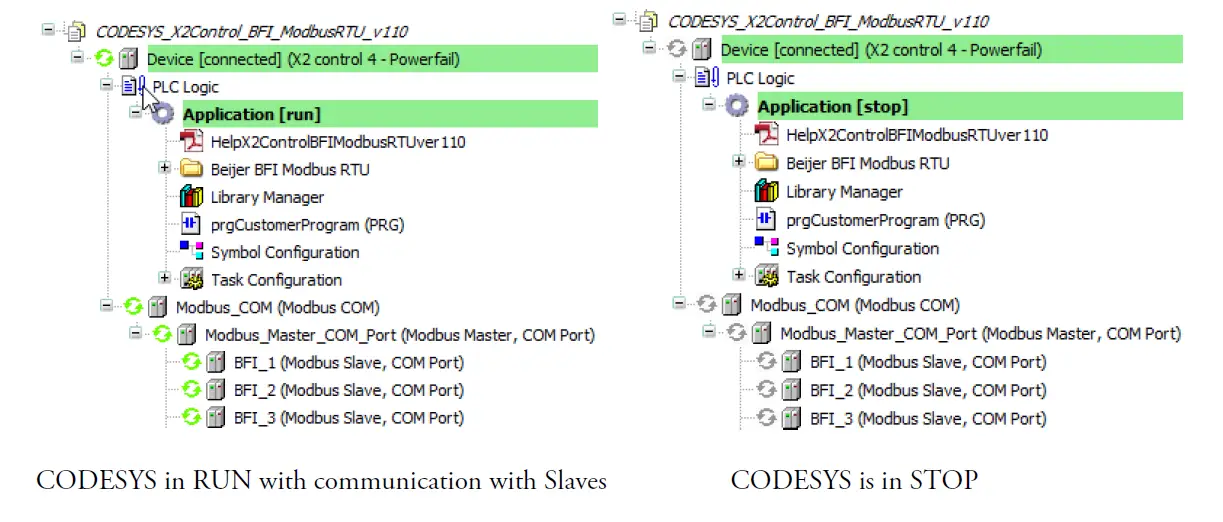This screenshot has width=1223, height=522.
Task: Click project file icon of run tree root
Action: tap(76, 32)
